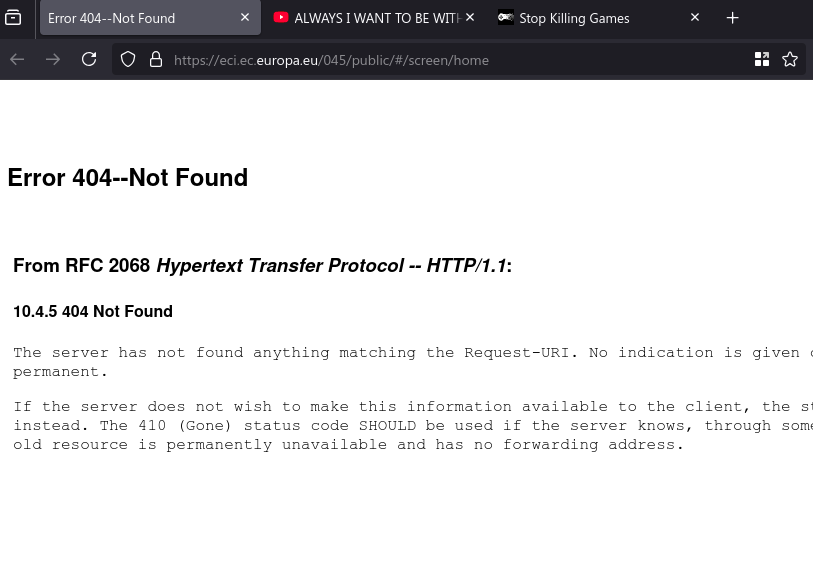The height and width of the screenshot is (579, 813).
Task: Close the Error 404--Not Found tab
Action: tap(245, 18)
